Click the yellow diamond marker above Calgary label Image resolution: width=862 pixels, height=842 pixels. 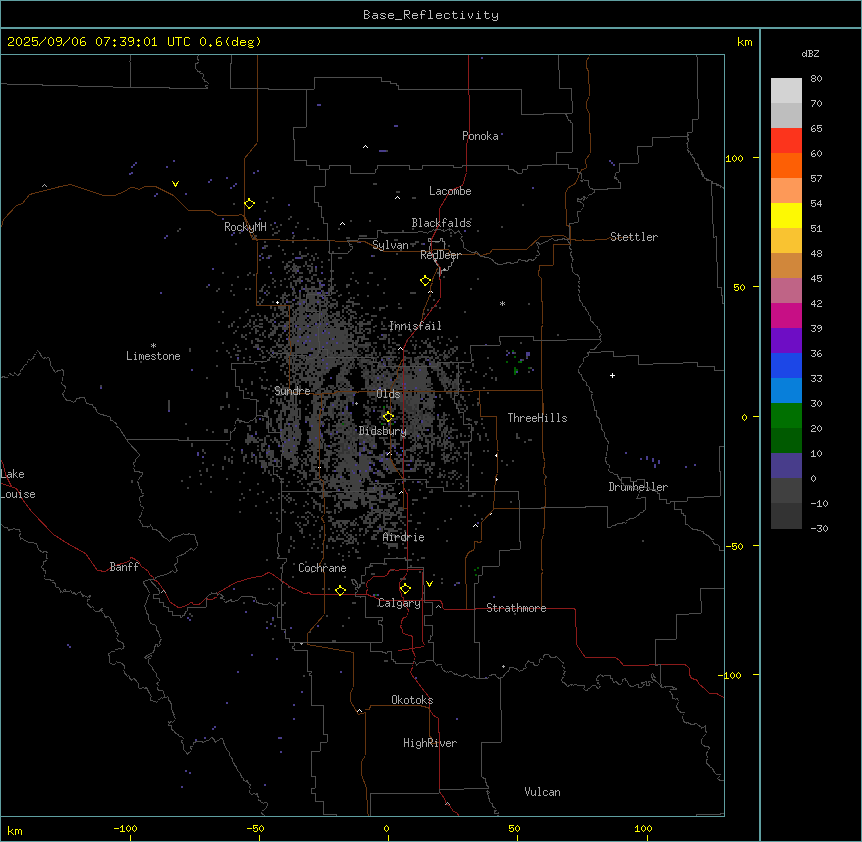tap(405, 589)
